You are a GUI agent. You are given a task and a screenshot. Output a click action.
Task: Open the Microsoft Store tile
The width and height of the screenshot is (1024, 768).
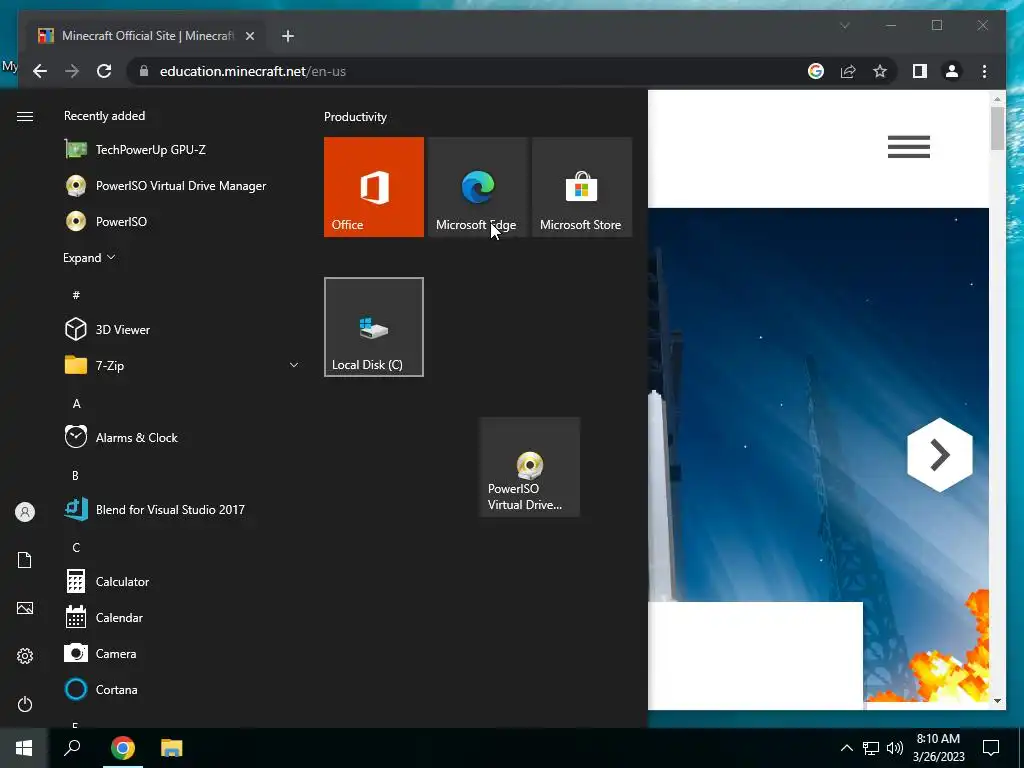pos(582,187)
